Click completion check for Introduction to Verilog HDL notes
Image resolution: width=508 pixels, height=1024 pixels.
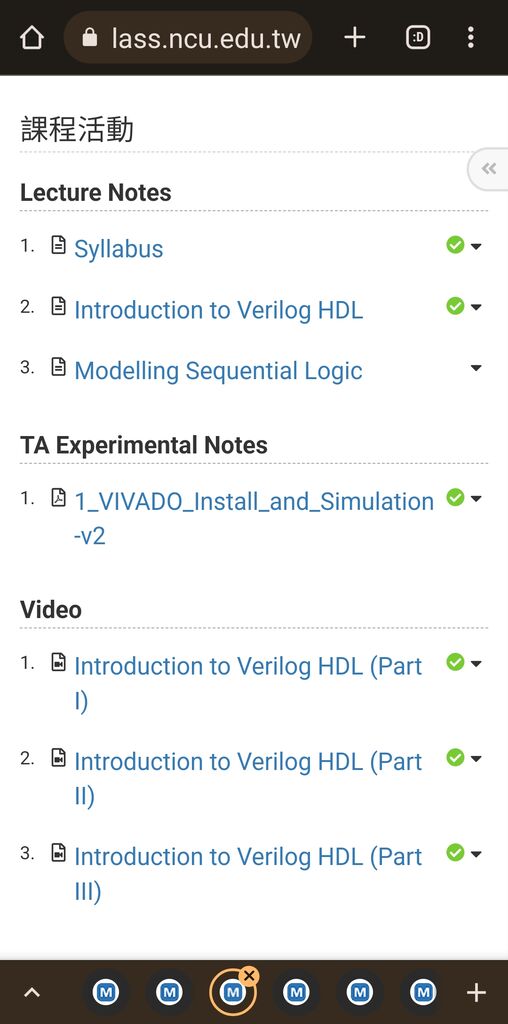455,306
